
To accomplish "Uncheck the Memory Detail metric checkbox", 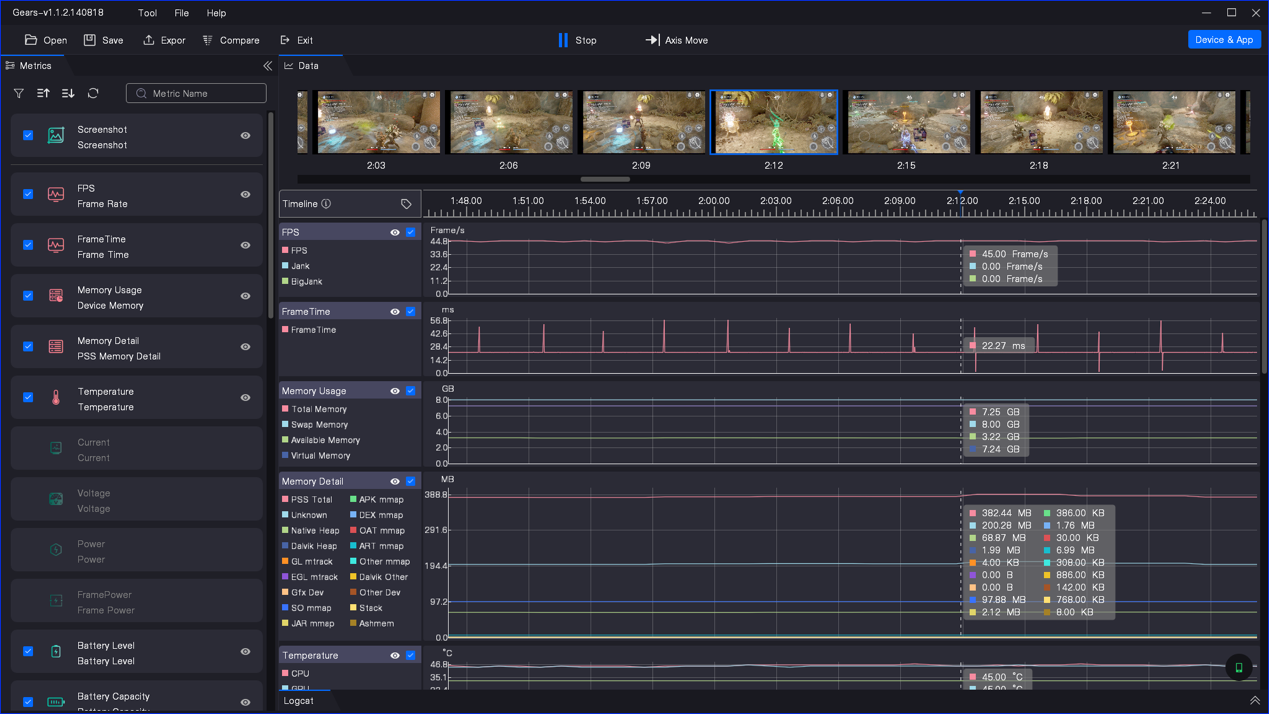I will coord(28,347).
